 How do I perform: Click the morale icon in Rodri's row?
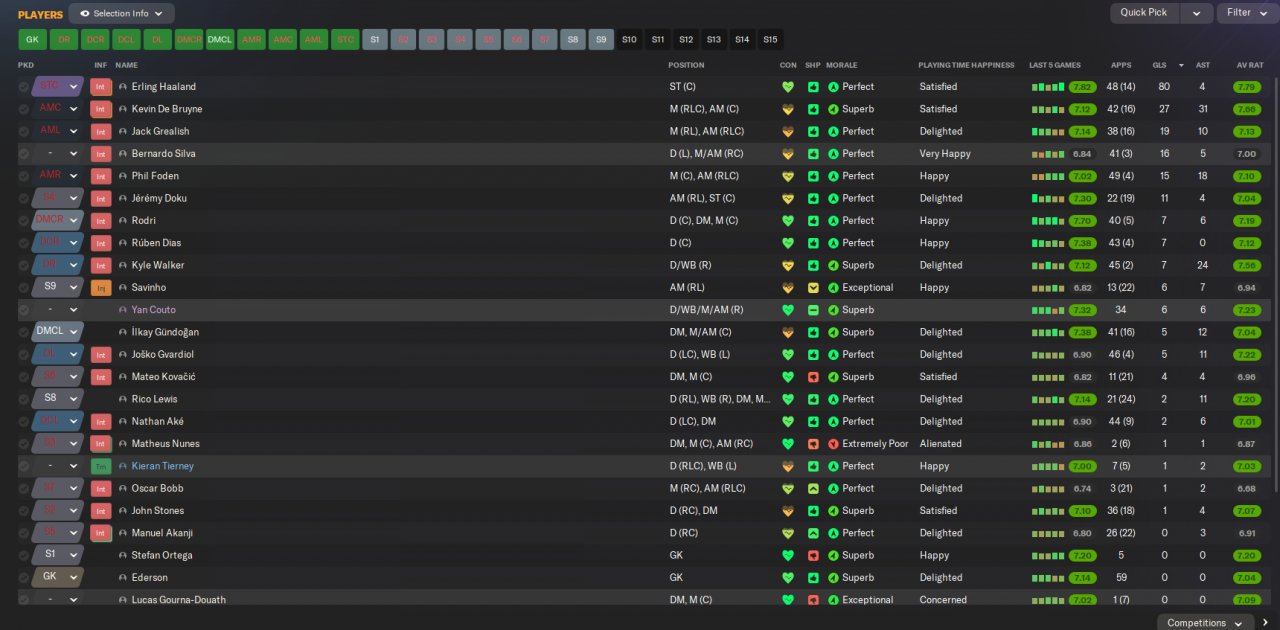pos(833,221)
